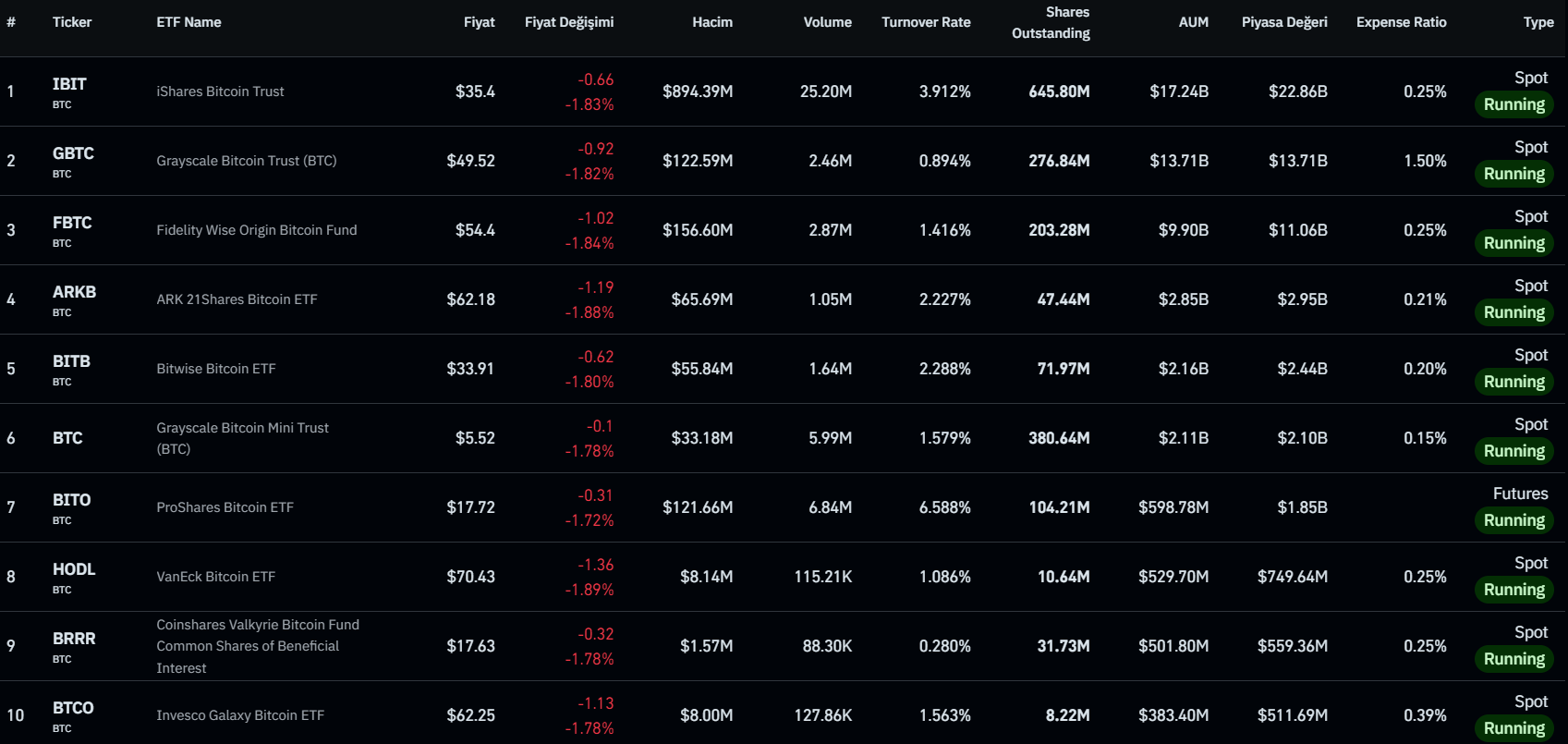Sort by Turnover Rate header
The image size is (1568, 744).
pos(926,22)
